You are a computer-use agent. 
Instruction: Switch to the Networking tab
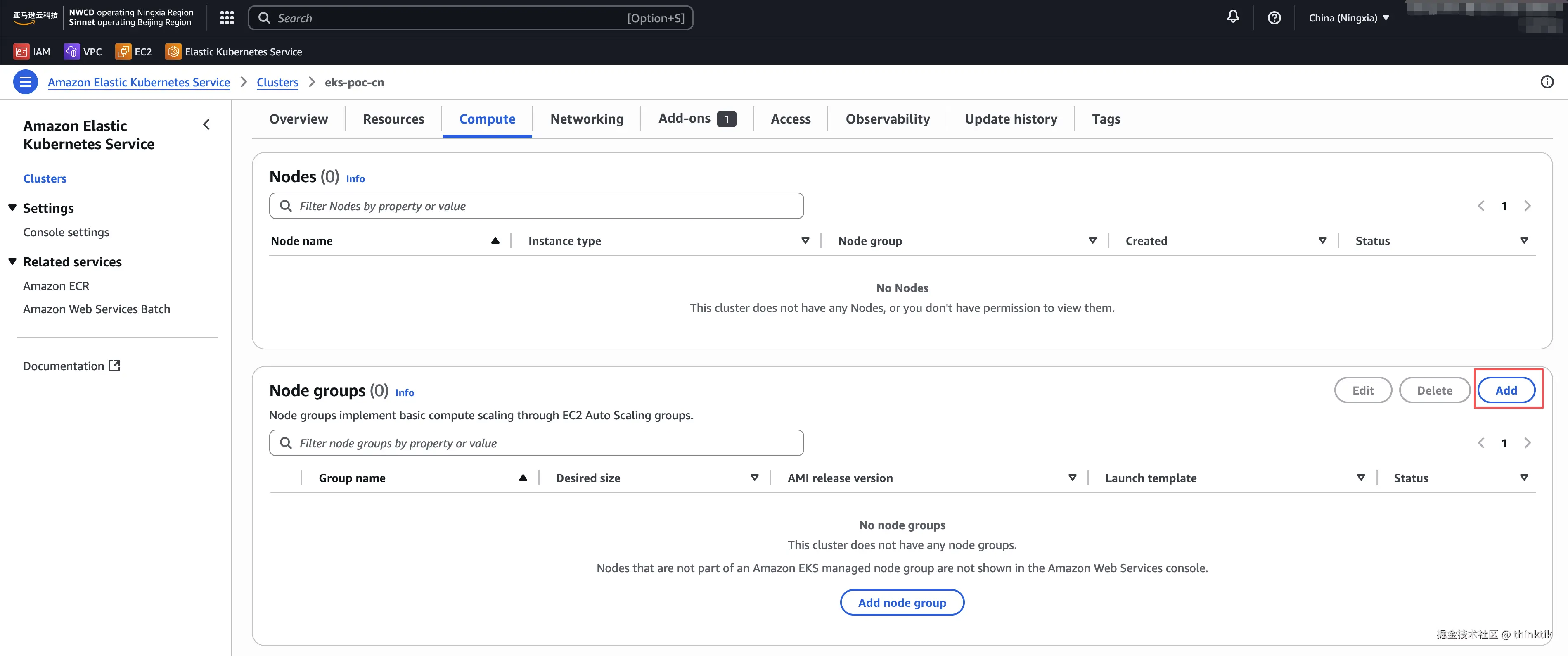586,119
